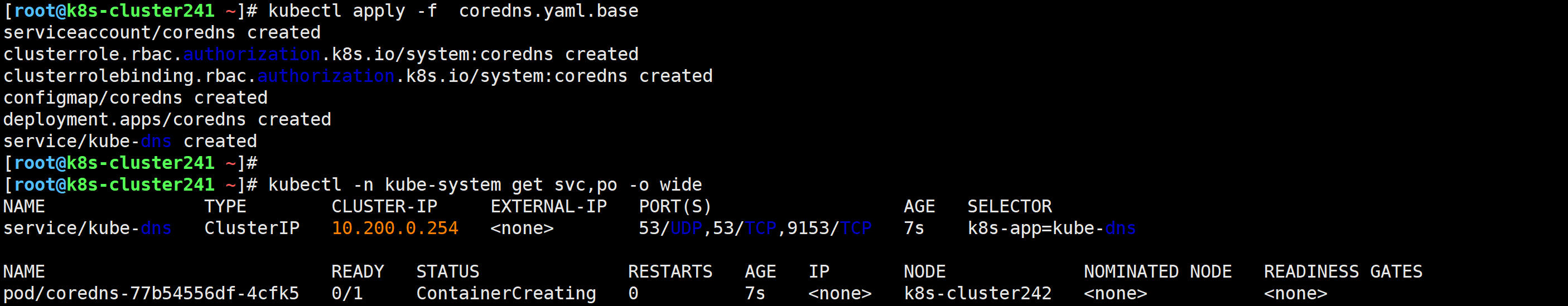The width and height of the screenshot is (1568, 306).
Task: Click the CLUSTER-IP column header
Action: [384, 206]
